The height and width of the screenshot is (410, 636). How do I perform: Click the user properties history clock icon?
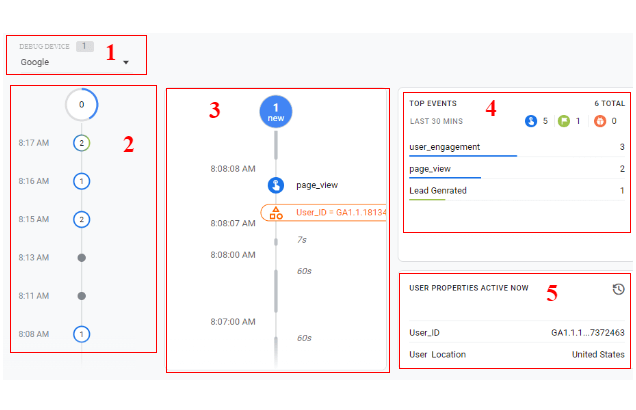point(618,289)
